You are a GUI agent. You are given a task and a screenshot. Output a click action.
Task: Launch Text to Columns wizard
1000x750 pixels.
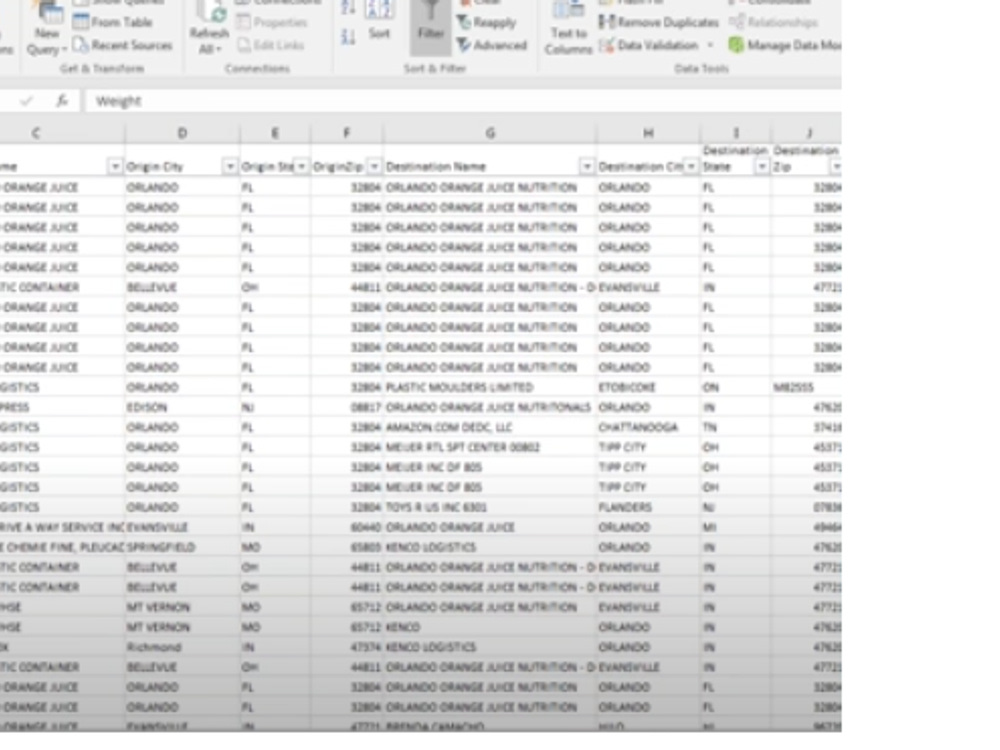[x=568, y=29]
